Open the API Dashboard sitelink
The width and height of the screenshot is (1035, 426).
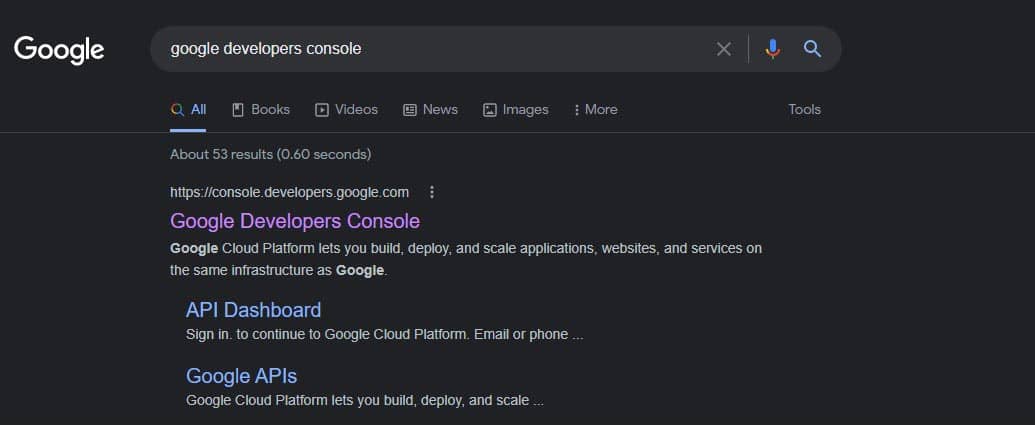(253, 310)
